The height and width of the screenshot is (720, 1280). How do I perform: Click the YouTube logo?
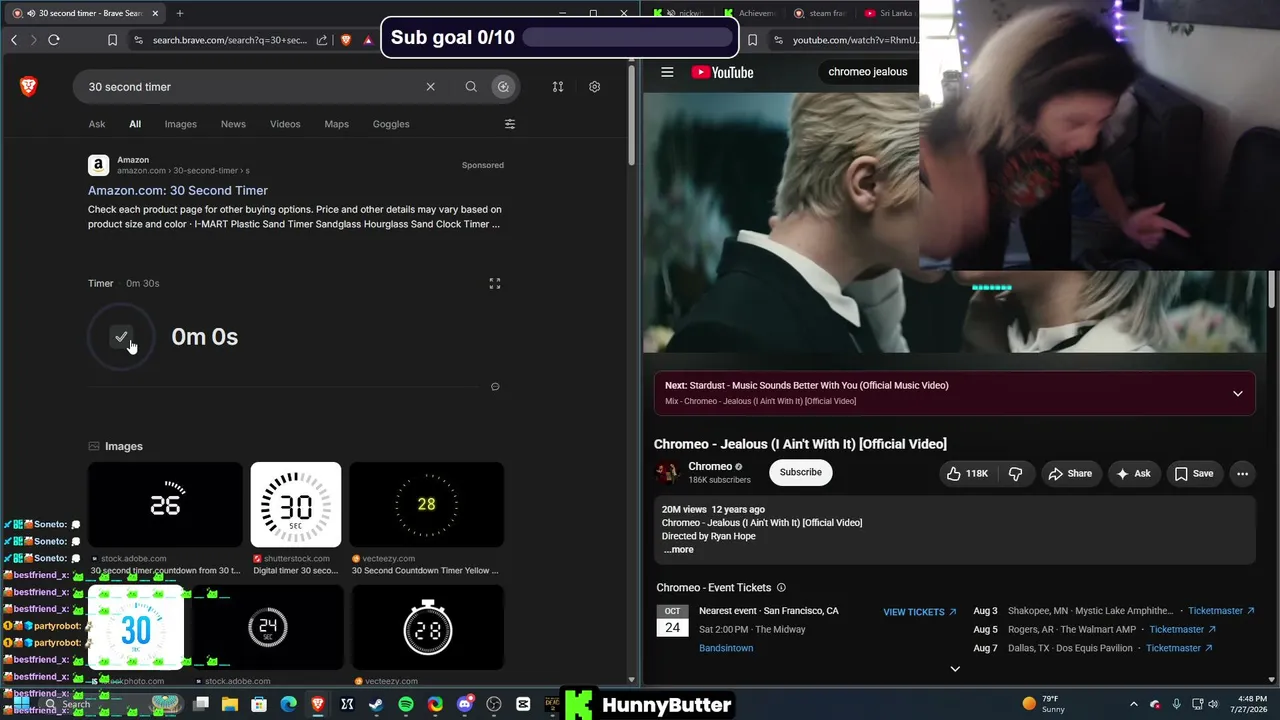[x=722, y=72]
